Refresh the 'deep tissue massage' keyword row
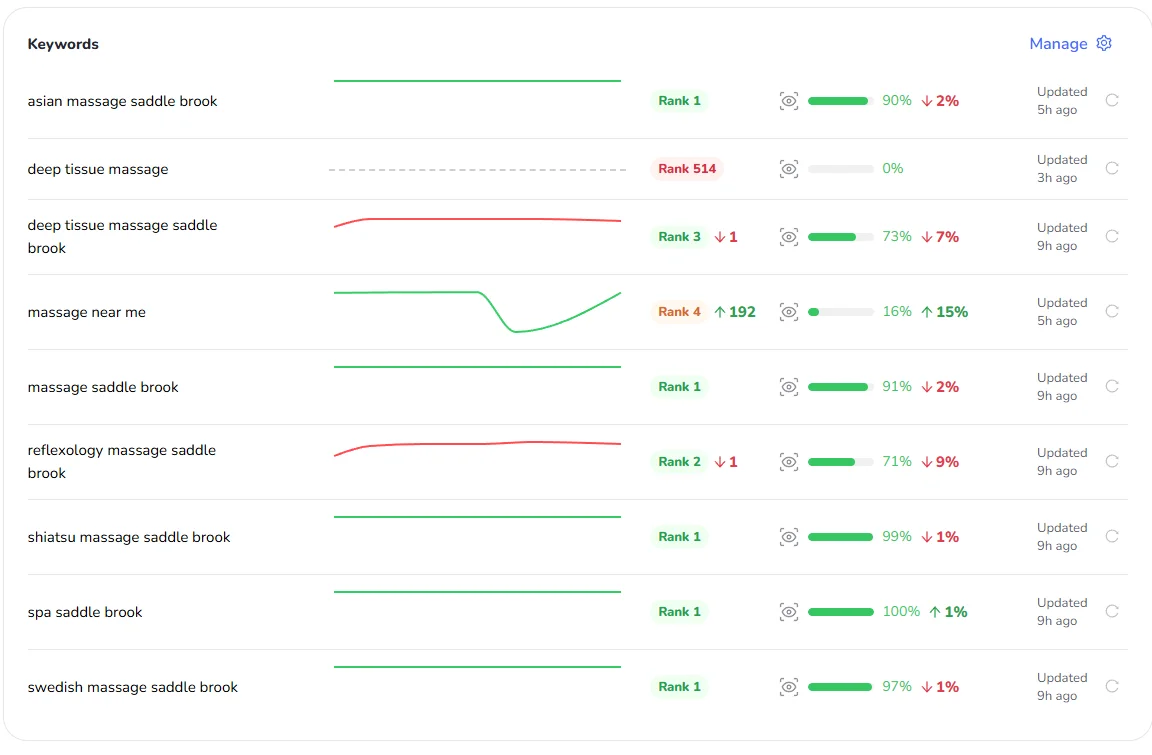Image resolution: width=1152 pixels, height=755 pixels. click(x=1112, y=168)
